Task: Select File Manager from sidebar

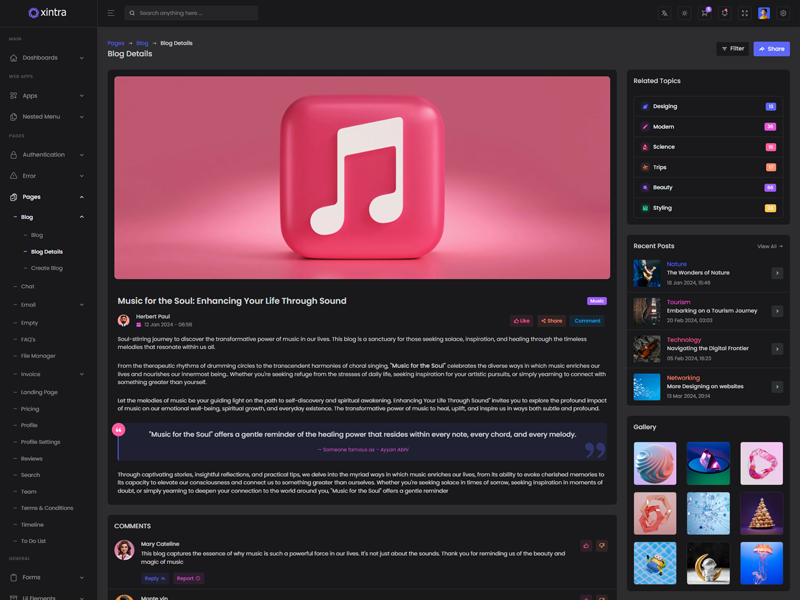Action: pos(38,356)
